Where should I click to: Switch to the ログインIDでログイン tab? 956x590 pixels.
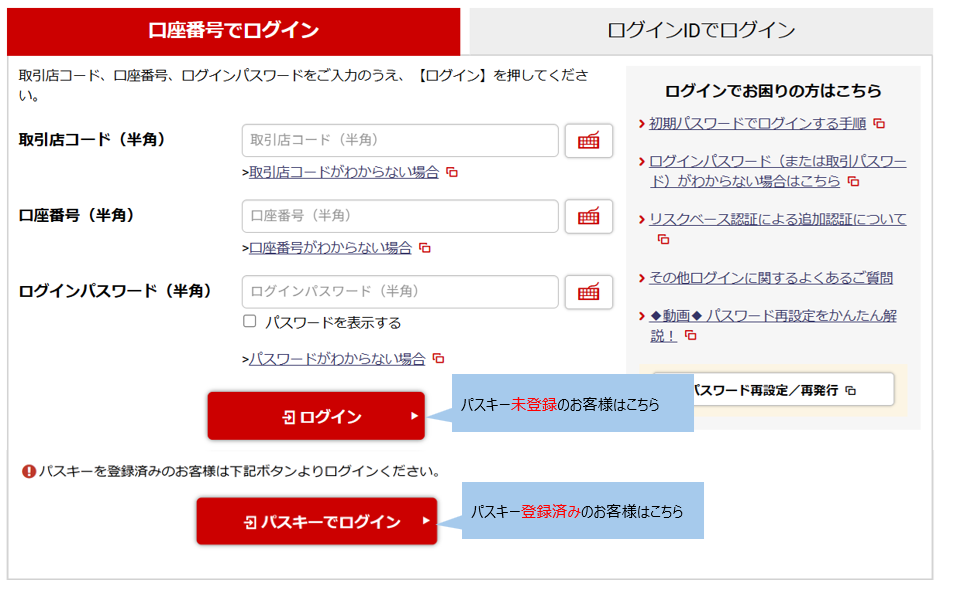[x=701, y=30]
